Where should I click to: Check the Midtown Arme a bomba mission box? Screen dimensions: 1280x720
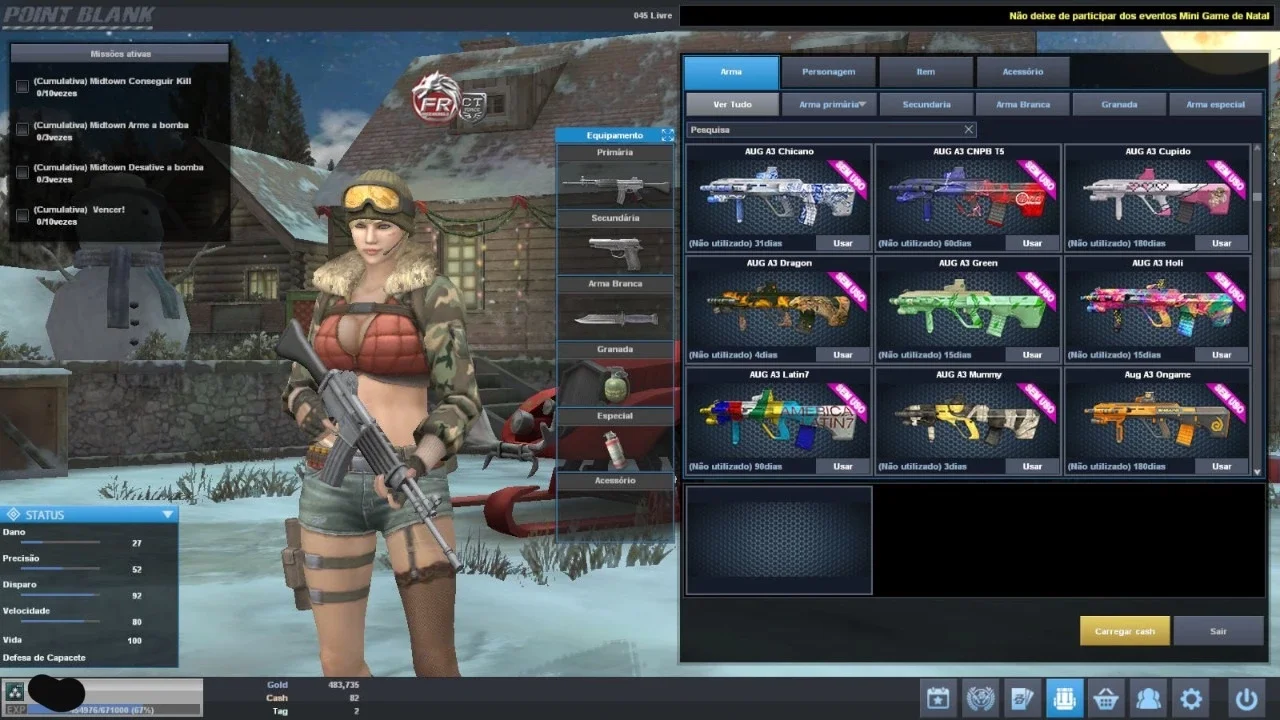22,130
